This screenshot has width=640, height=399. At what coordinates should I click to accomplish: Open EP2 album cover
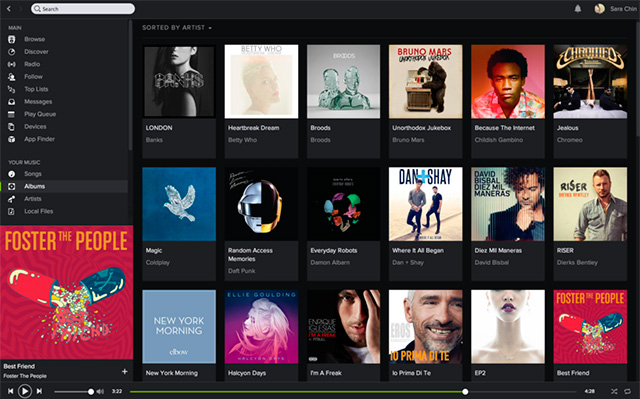click(508, 327)
